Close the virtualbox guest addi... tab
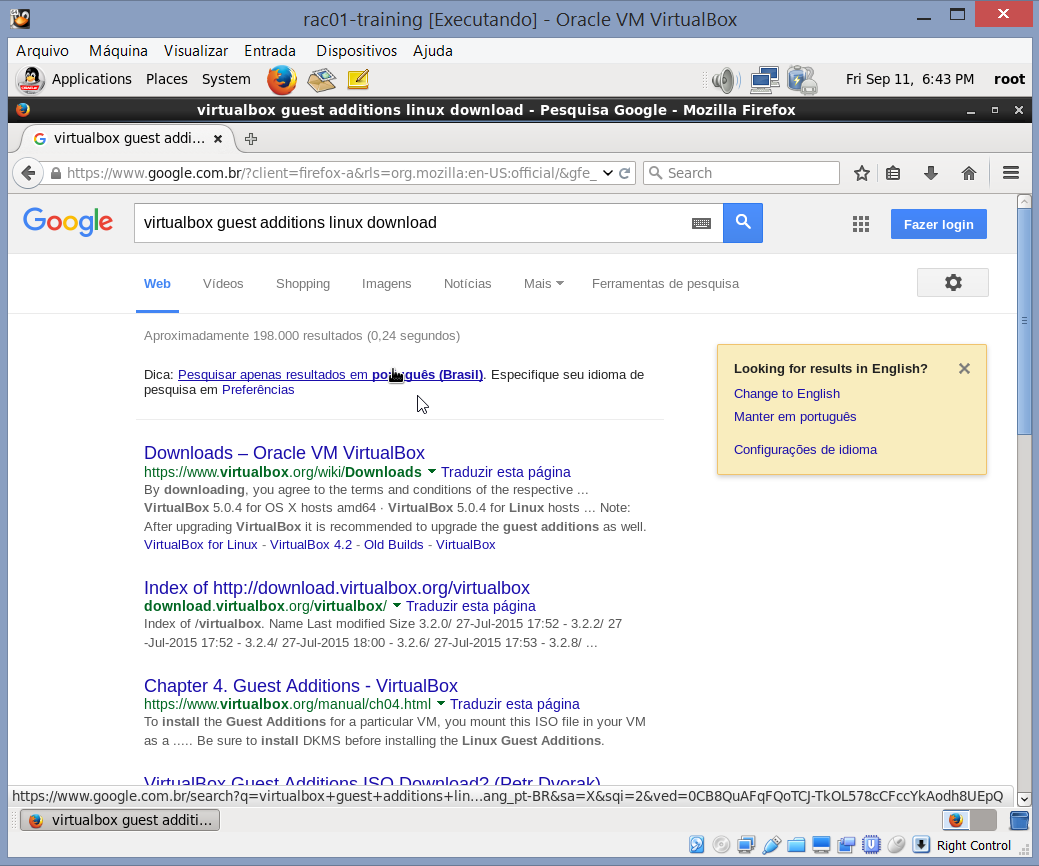The width and height of the screenshot is (1039, 866). pyautogui.click(x=218, y=138)
